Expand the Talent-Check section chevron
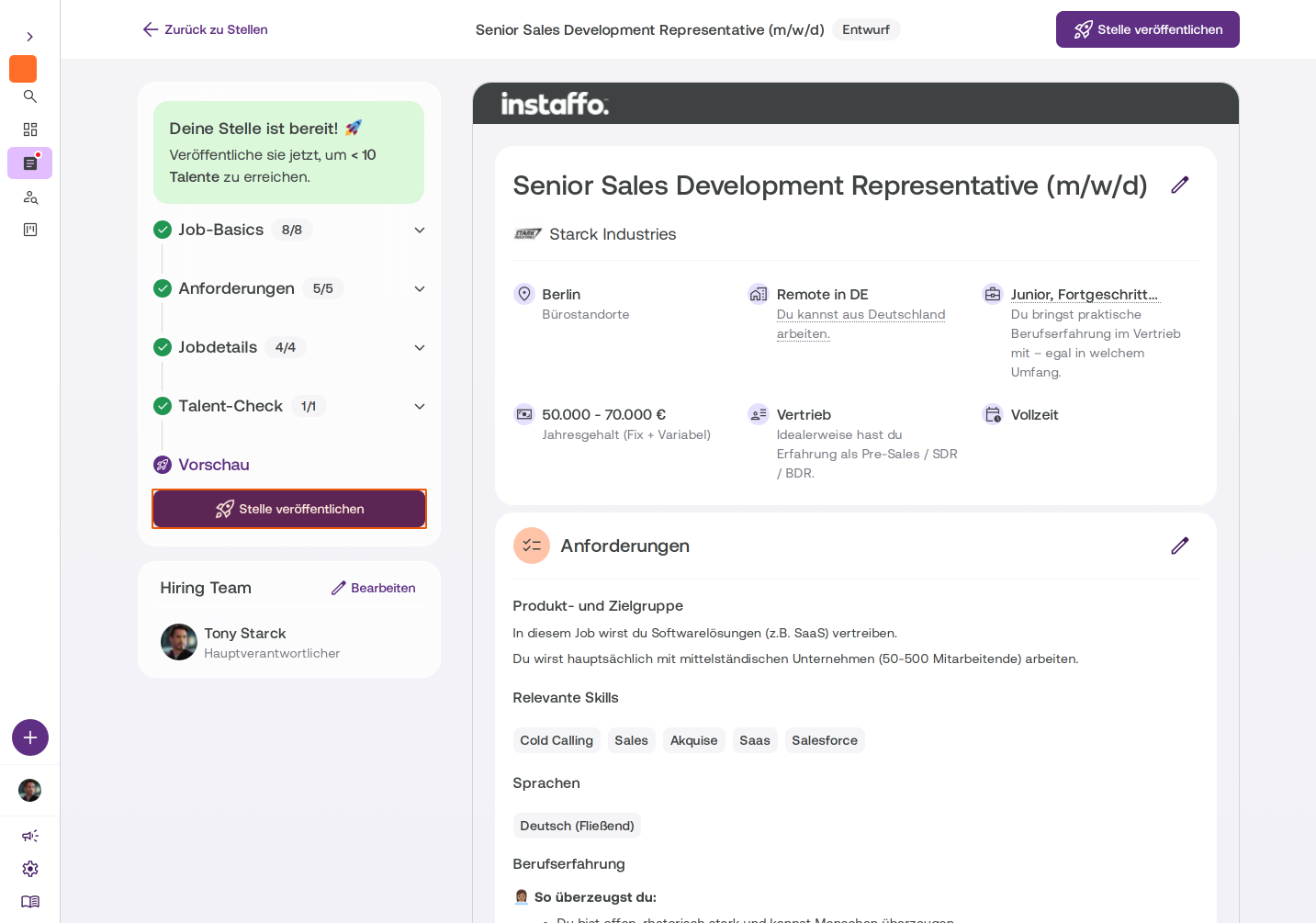1316x923 pixels. [420, 406]
